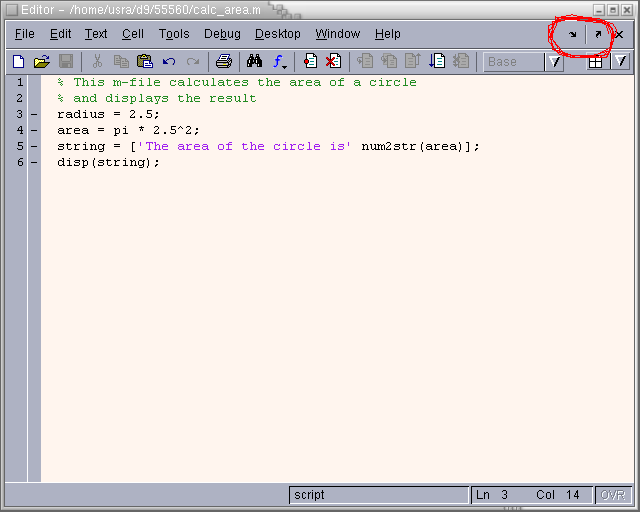640x512 pixels.
Task: Open the Desktop menu
Action: (x=278, y=34)
